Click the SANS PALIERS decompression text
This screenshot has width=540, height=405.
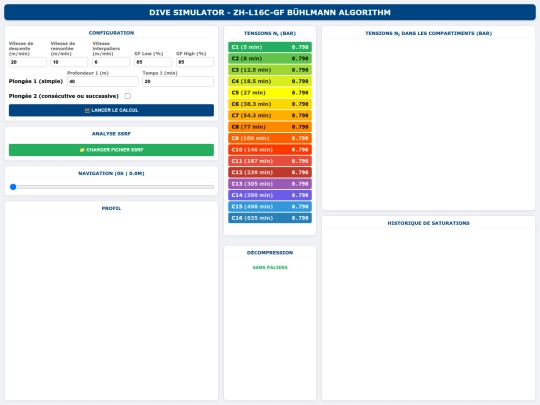pos(270,268)
